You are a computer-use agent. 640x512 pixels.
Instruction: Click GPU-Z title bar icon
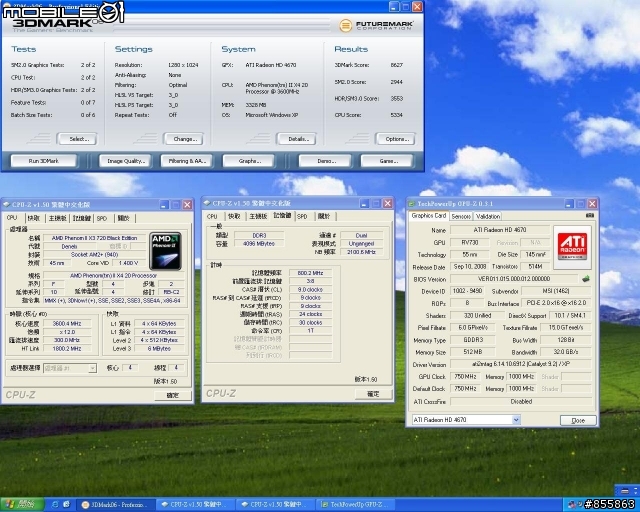(411, 203)
